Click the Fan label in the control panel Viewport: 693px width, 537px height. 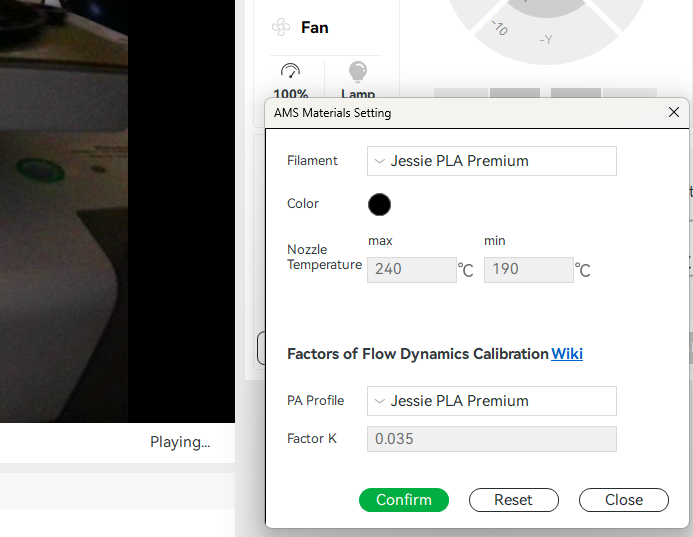coord(315,27)
